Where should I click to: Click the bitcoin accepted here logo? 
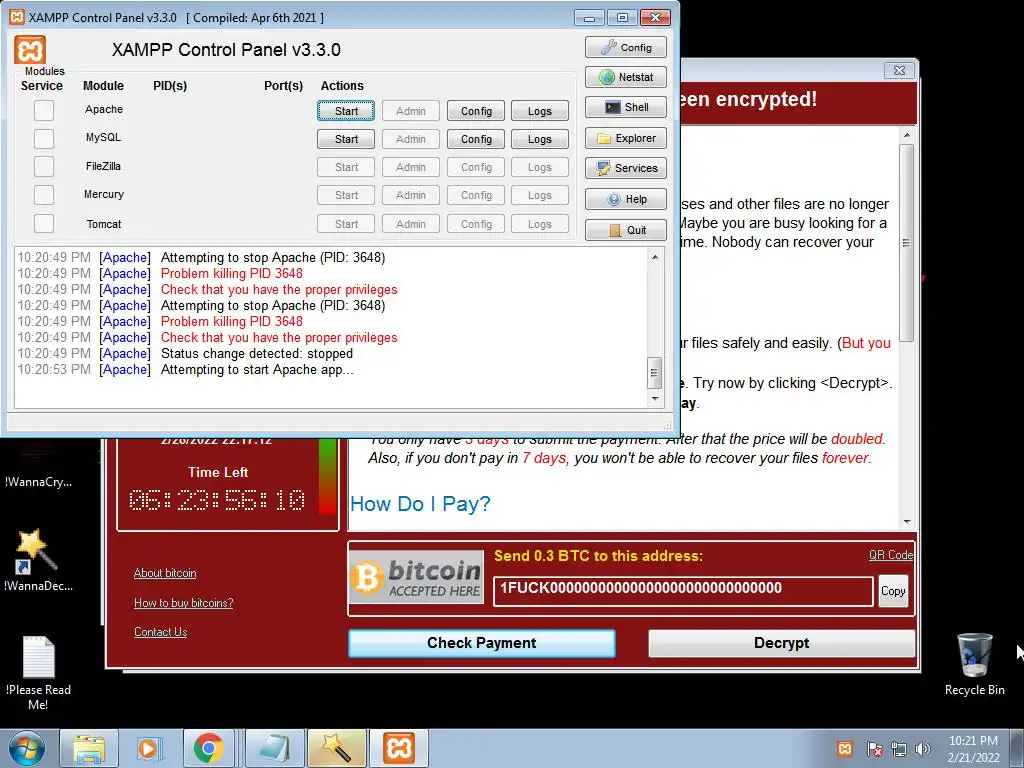click(x=417, y=577)
